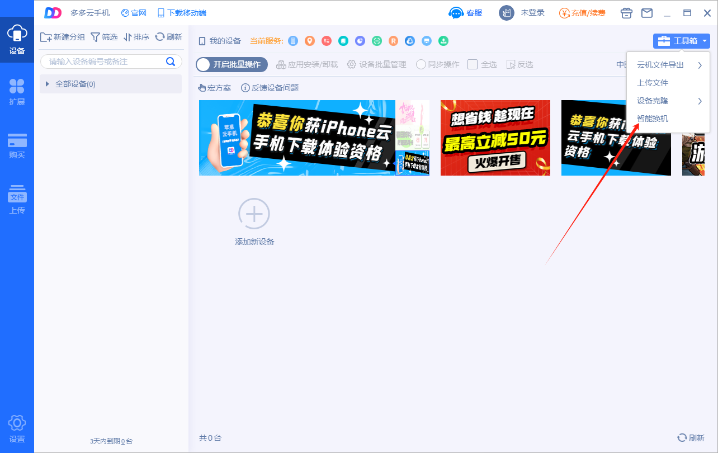Image resolution: width=718 pixels, height=454 pixels.
Task: Click the 添加新设备 label
Action: click(x=254, y=241)
